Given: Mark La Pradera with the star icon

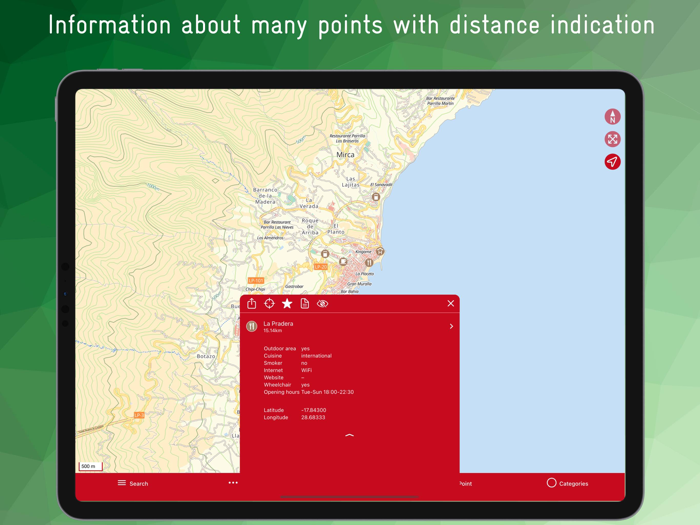Looking at the screenshot, I should point(287,304).
